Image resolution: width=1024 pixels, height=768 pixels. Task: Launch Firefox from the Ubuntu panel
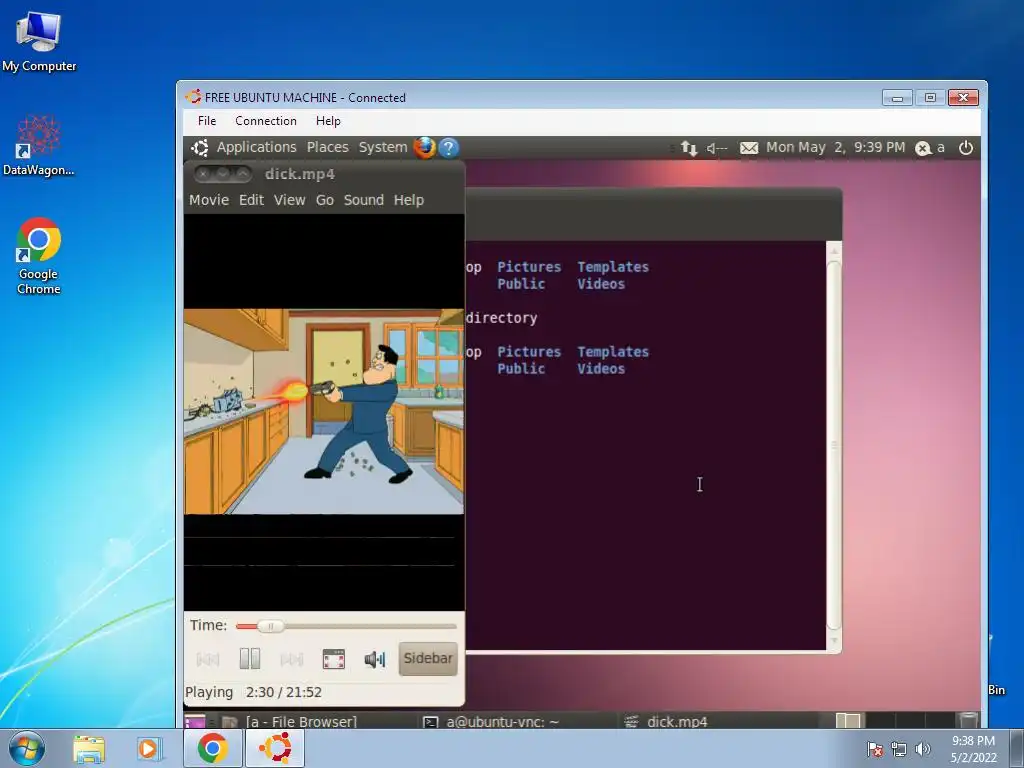click(x=424, y=148)
